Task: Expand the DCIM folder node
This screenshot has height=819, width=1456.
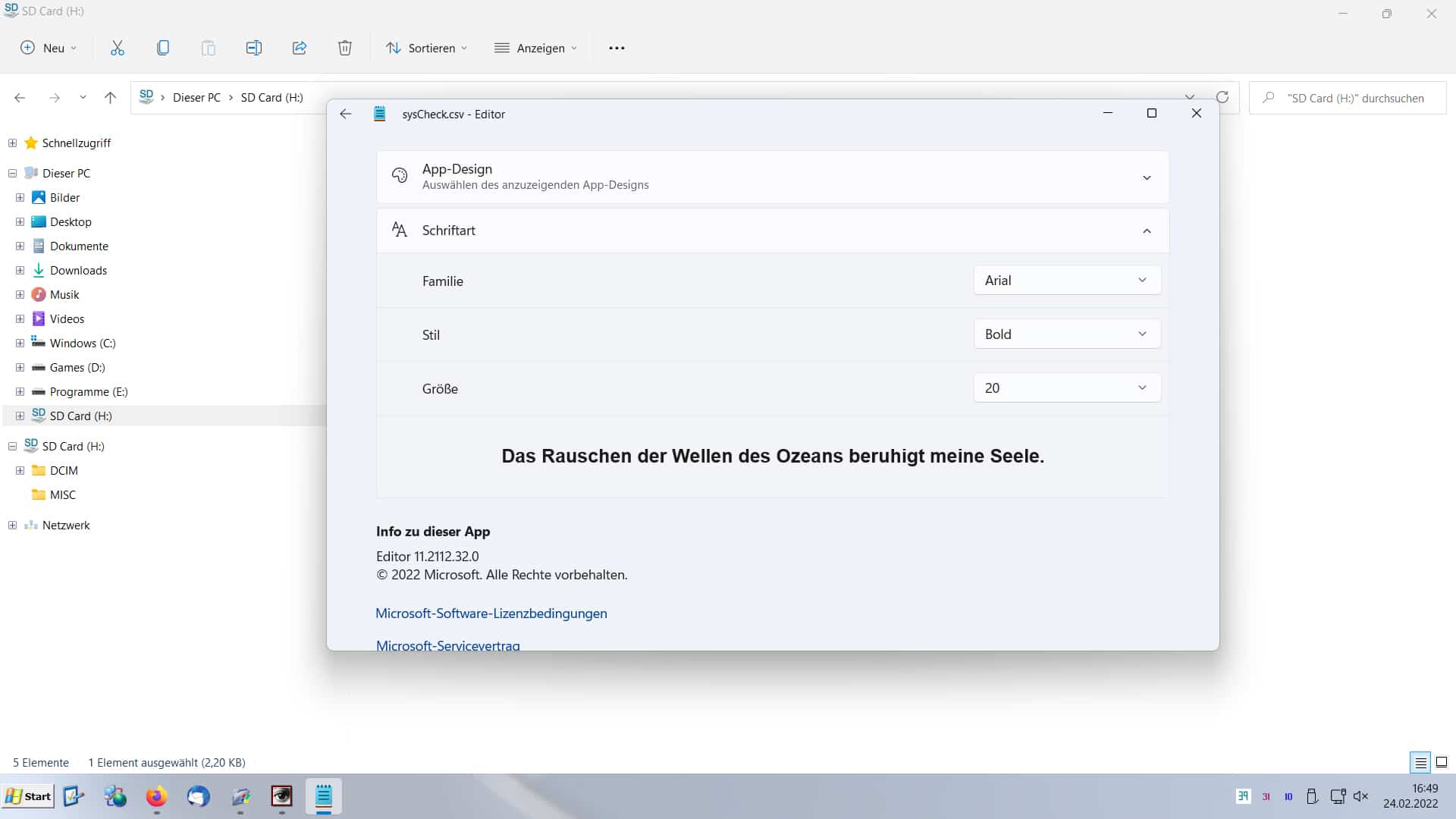Action: click(20, 470)
